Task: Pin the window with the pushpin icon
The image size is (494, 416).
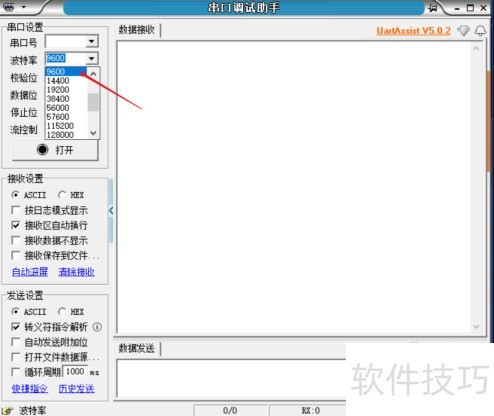Action: click(433, 8)
